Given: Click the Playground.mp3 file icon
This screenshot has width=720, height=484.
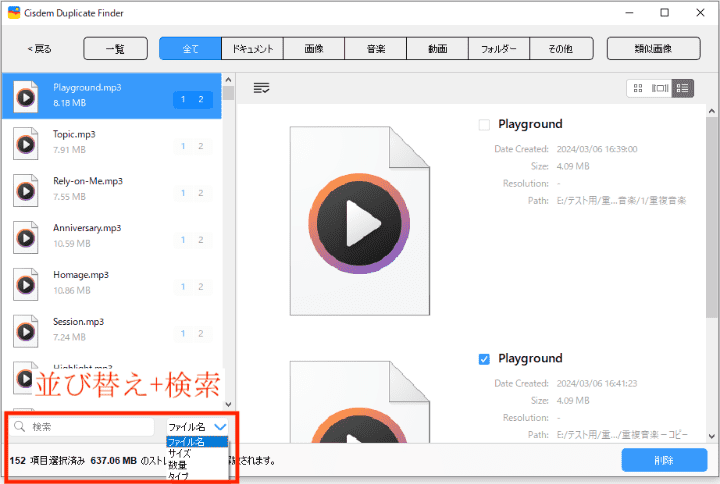Looking at the screenshot, I should click(25, 96).
